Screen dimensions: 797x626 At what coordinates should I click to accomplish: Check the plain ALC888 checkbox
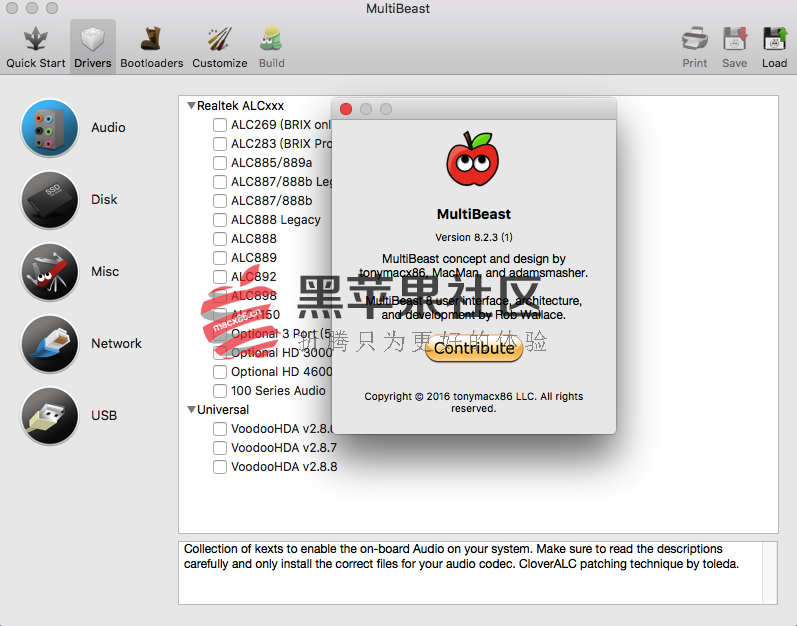click(x=220, y=239)
